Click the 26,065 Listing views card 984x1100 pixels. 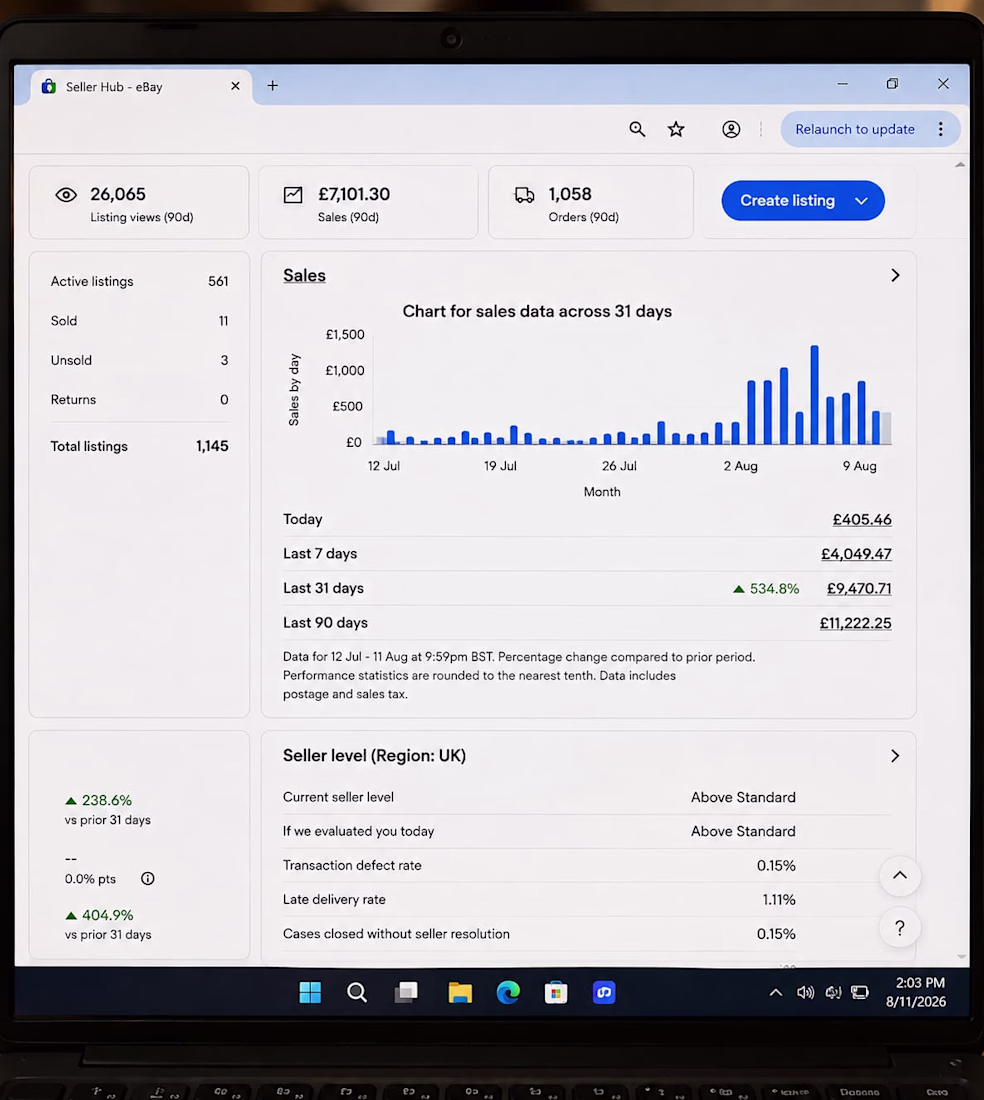(139, 203)
